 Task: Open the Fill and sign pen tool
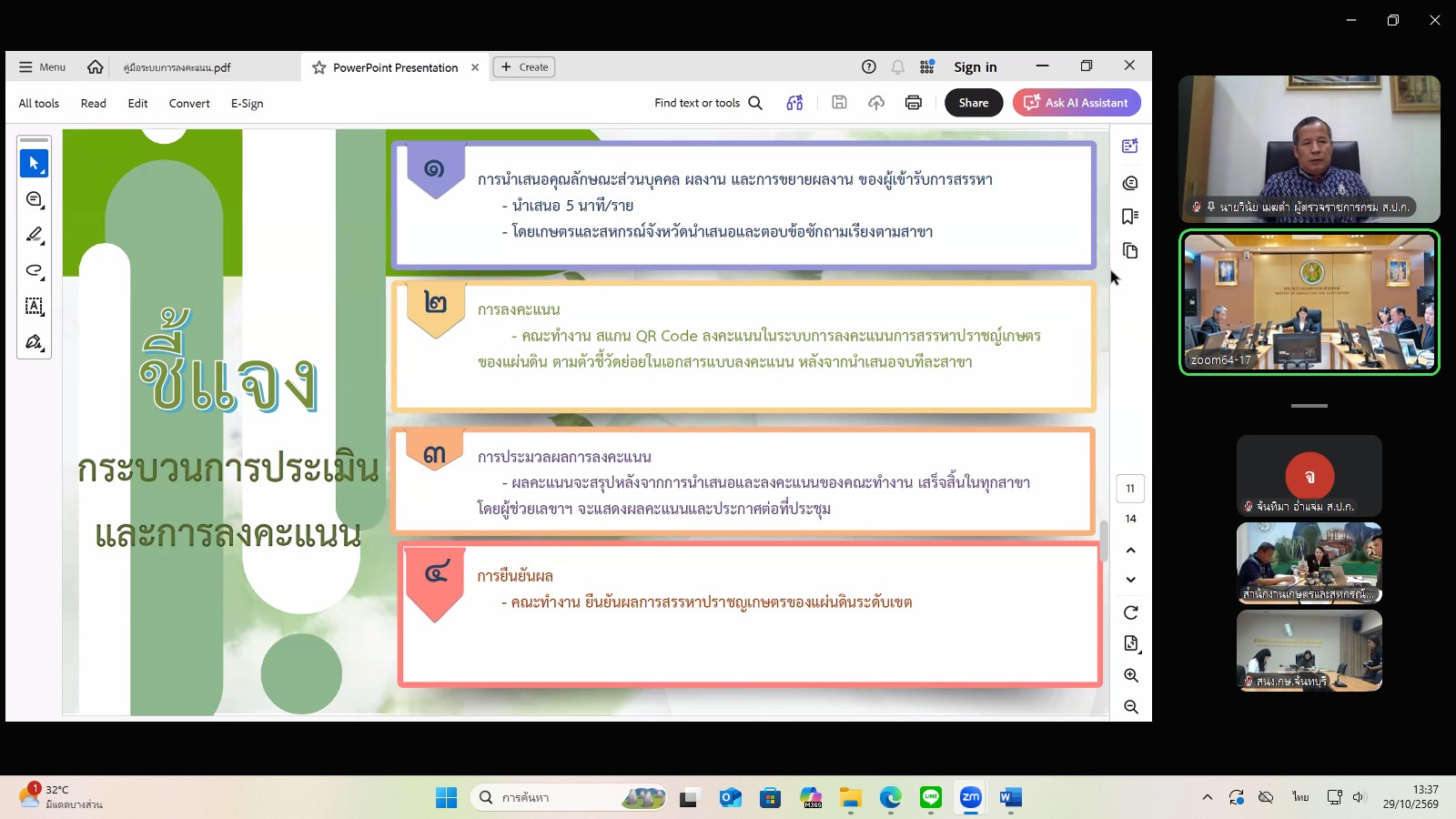point(34,342)
